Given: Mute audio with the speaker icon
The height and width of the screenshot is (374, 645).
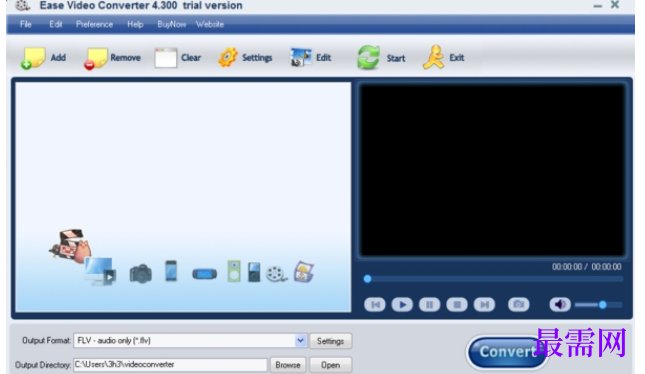Looking at the screenshot, I should tap(560, 304).
